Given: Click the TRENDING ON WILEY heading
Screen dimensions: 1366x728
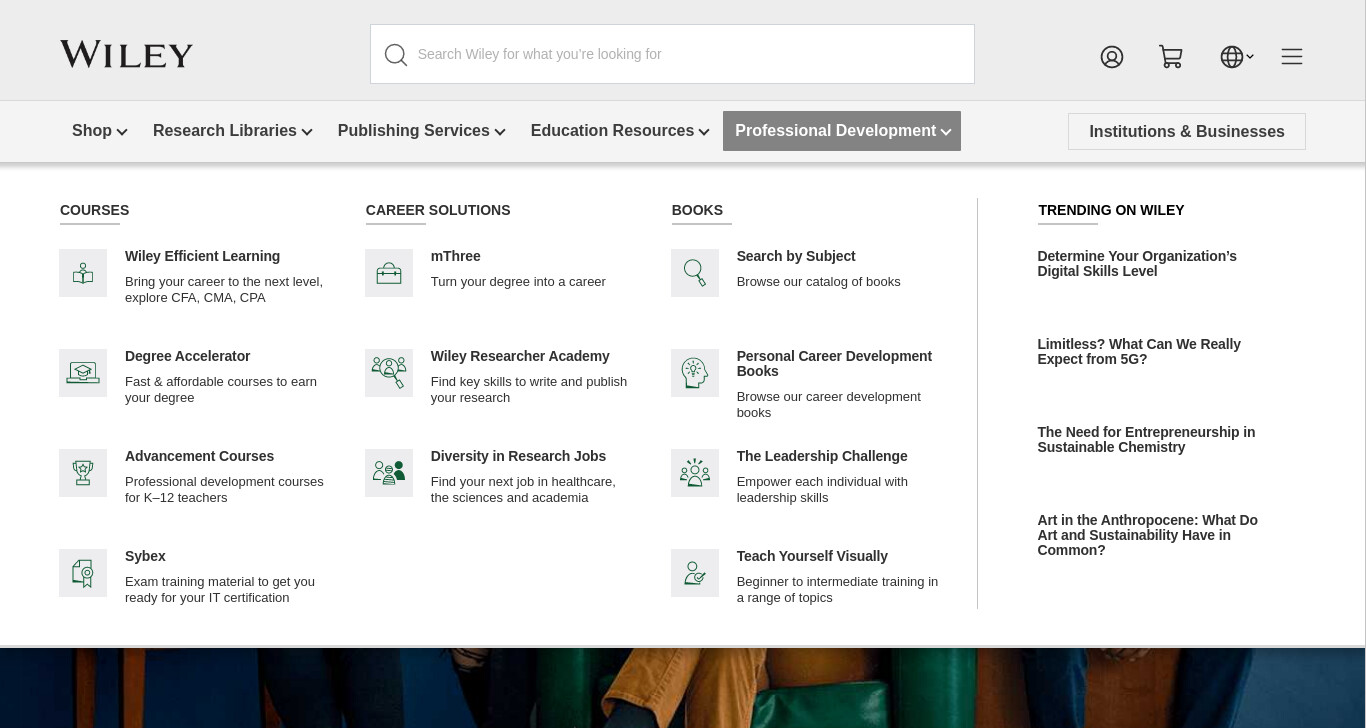Looking at the screenshot, I should [1111, 210].
